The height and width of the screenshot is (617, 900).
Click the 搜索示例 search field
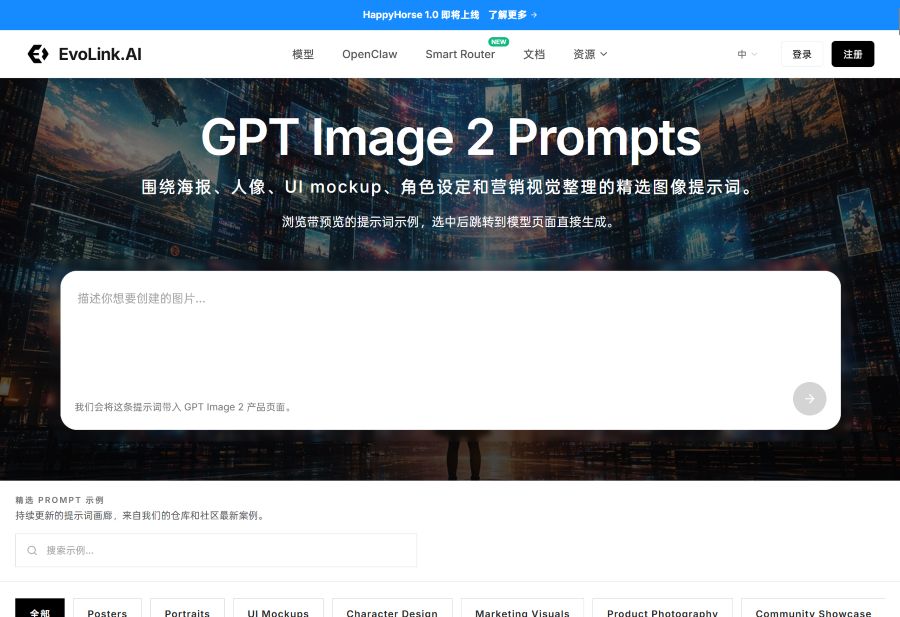coord(216,550)
